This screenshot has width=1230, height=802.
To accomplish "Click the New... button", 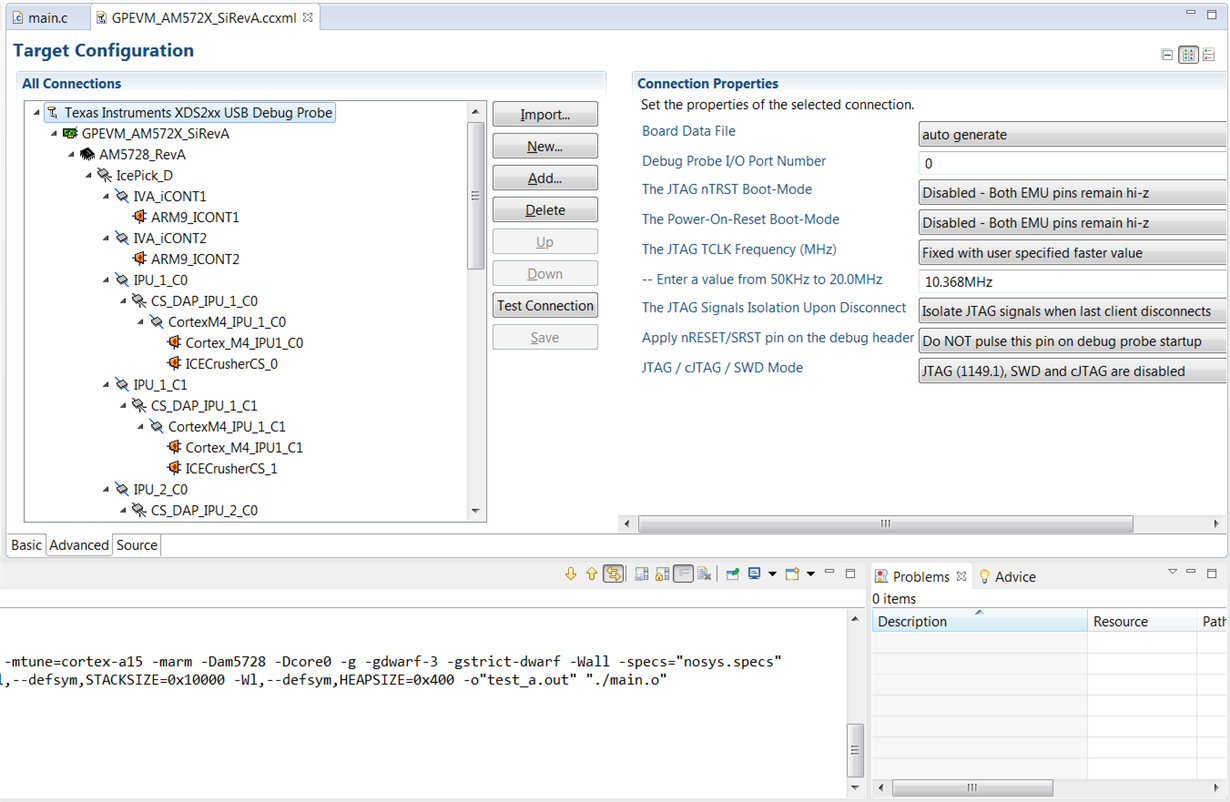I will coord(545,146).
